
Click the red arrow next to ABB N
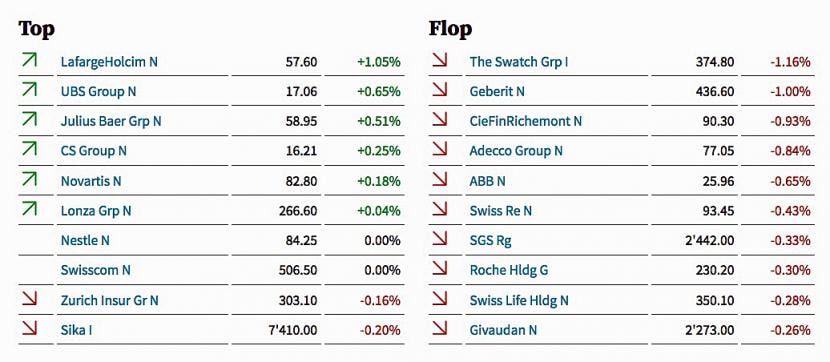pos(439,179)
